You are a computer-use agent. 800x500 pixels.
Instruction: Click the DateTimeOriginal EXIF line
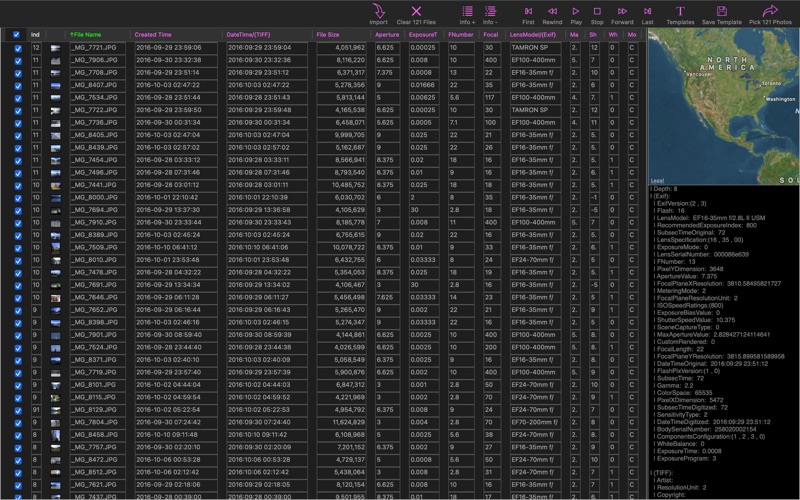click(x=712, y=364)
